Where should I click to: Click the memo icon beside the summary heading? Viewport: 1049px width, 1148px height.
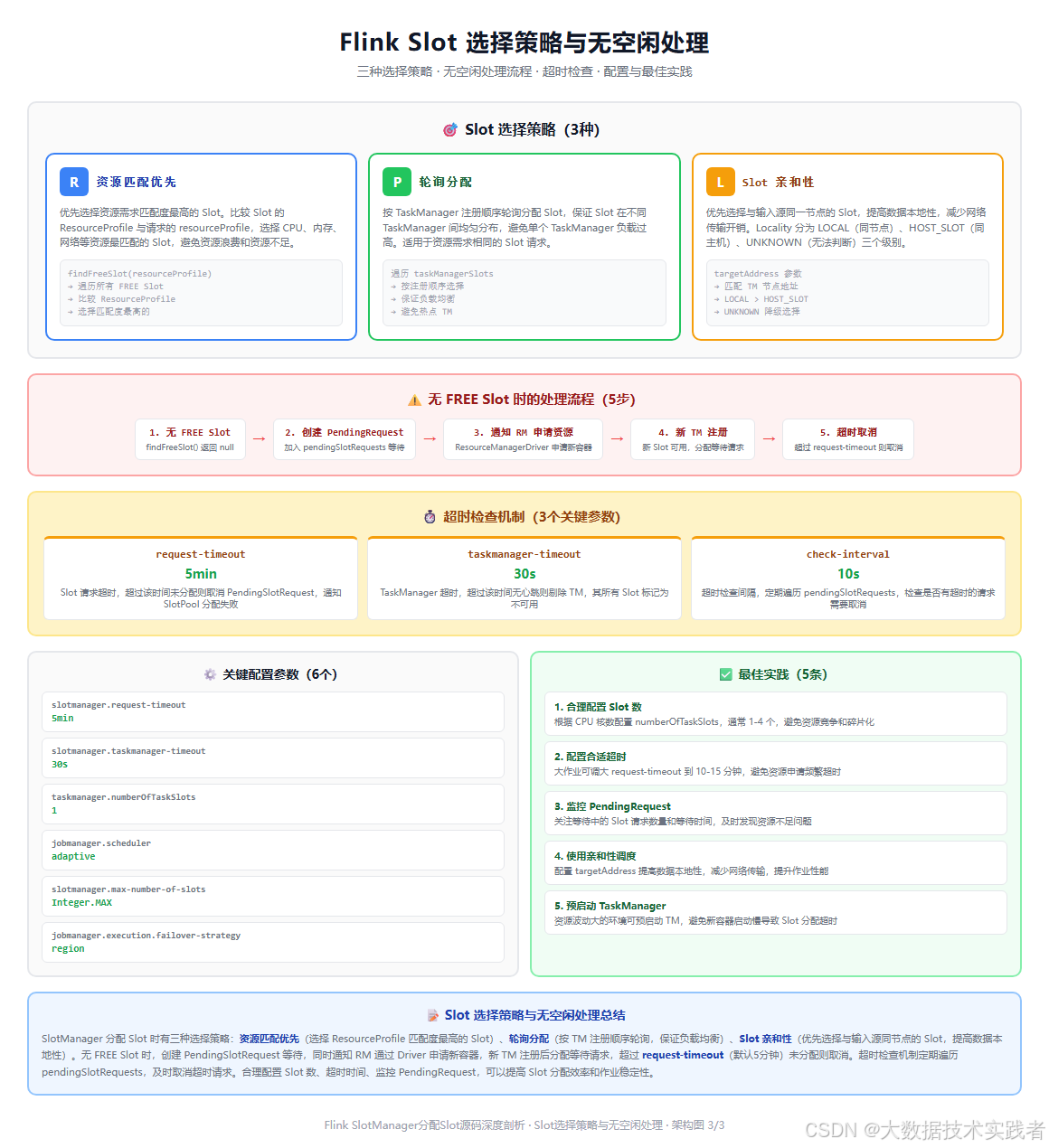pyautogui.click(x=433, y=1015)
